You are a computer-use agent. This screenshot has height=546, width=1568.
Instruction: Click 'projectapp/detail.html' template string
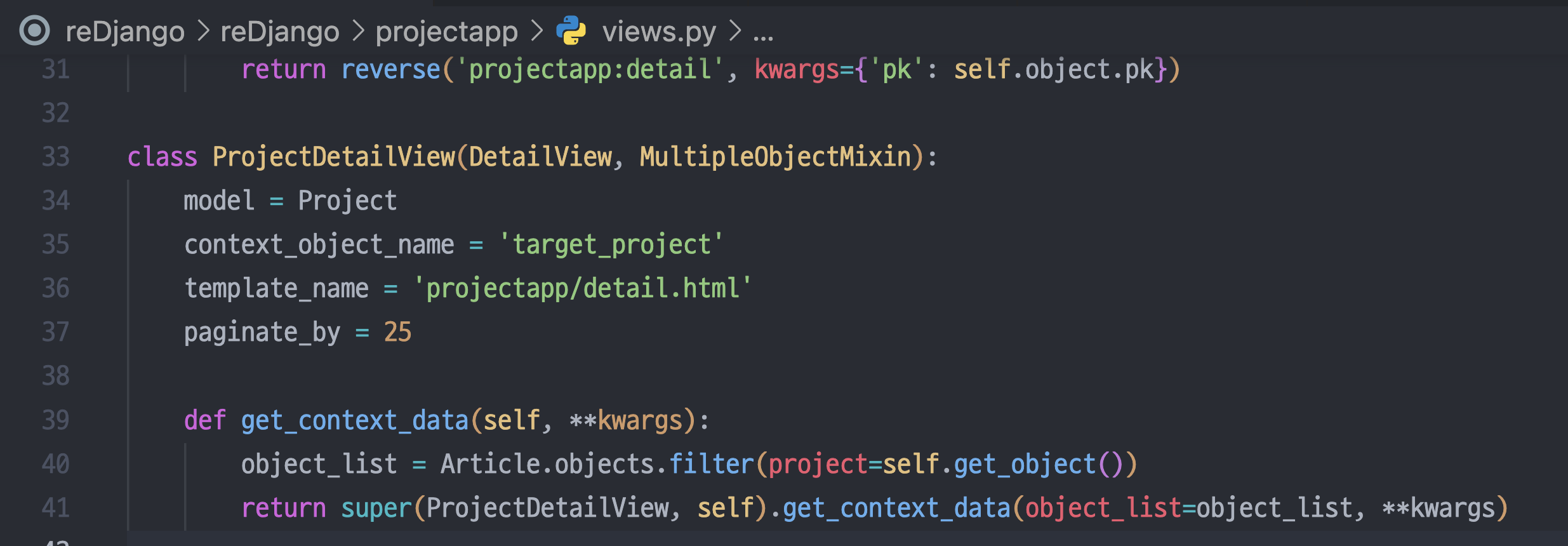coord(583,289)
